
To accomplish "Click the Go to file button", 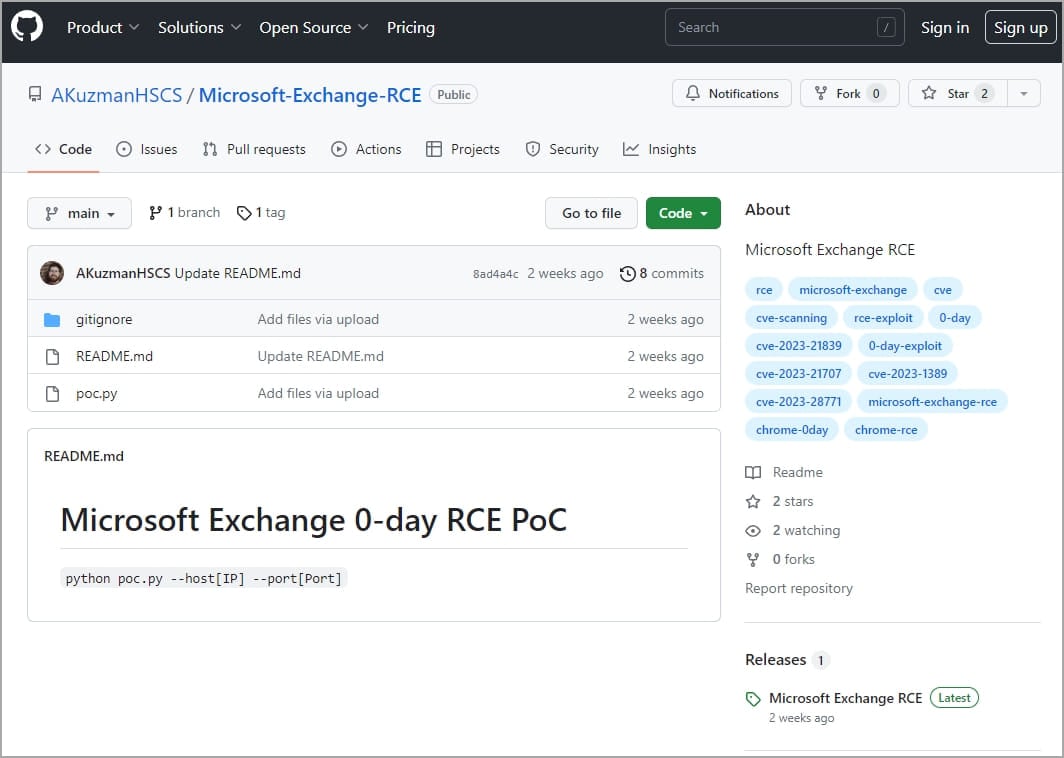I will [591, 213].
